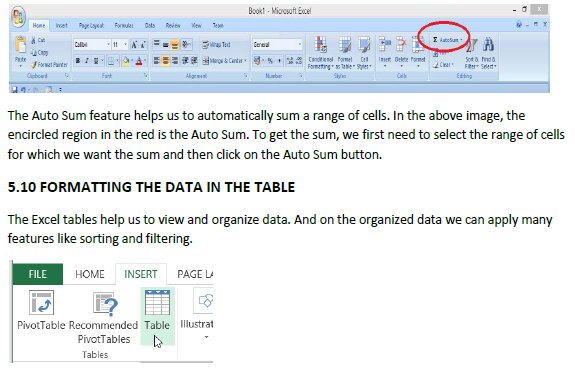Click Increase Indent icon
Screen dimensions: 575x375
(194, 60)
